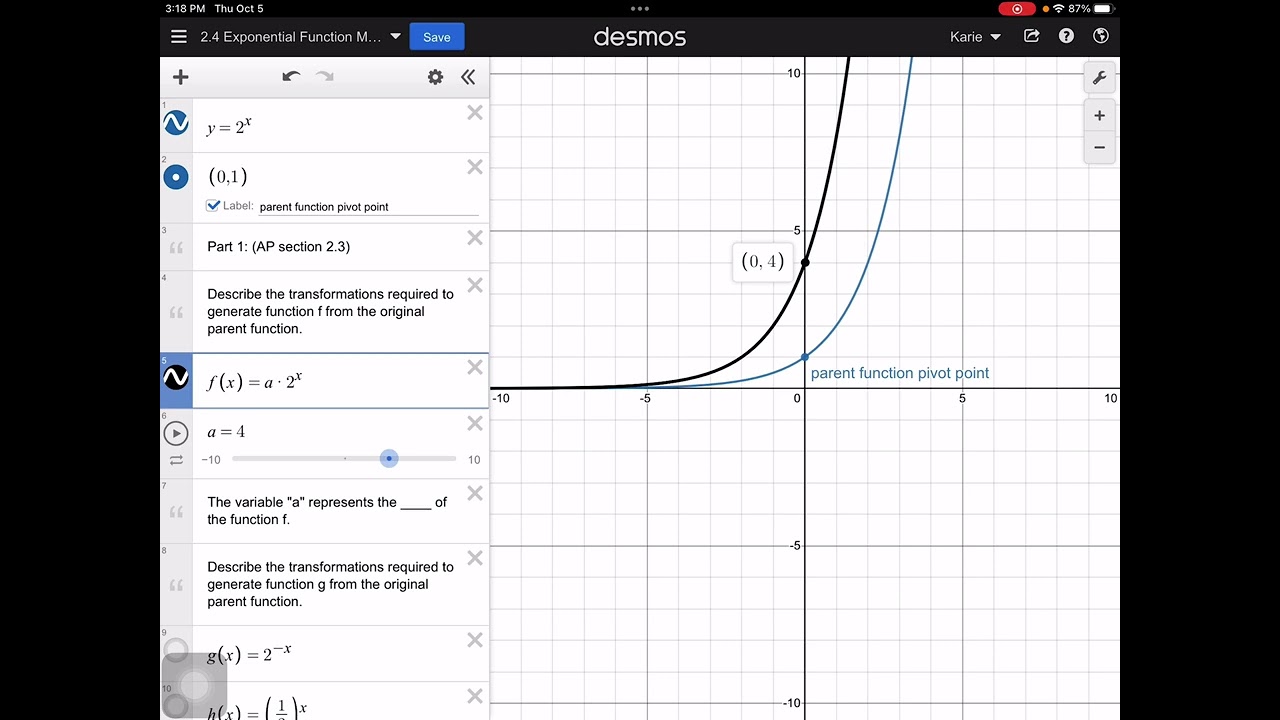Screen dimensions: 1280x720
Task: Delete the f(x) expression
Action: click(475, 367)
